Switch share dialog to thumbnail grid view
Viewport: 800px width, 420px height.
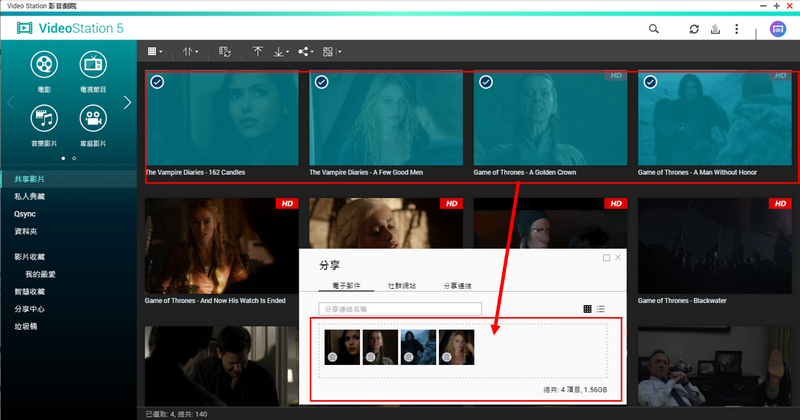[587, 309]
